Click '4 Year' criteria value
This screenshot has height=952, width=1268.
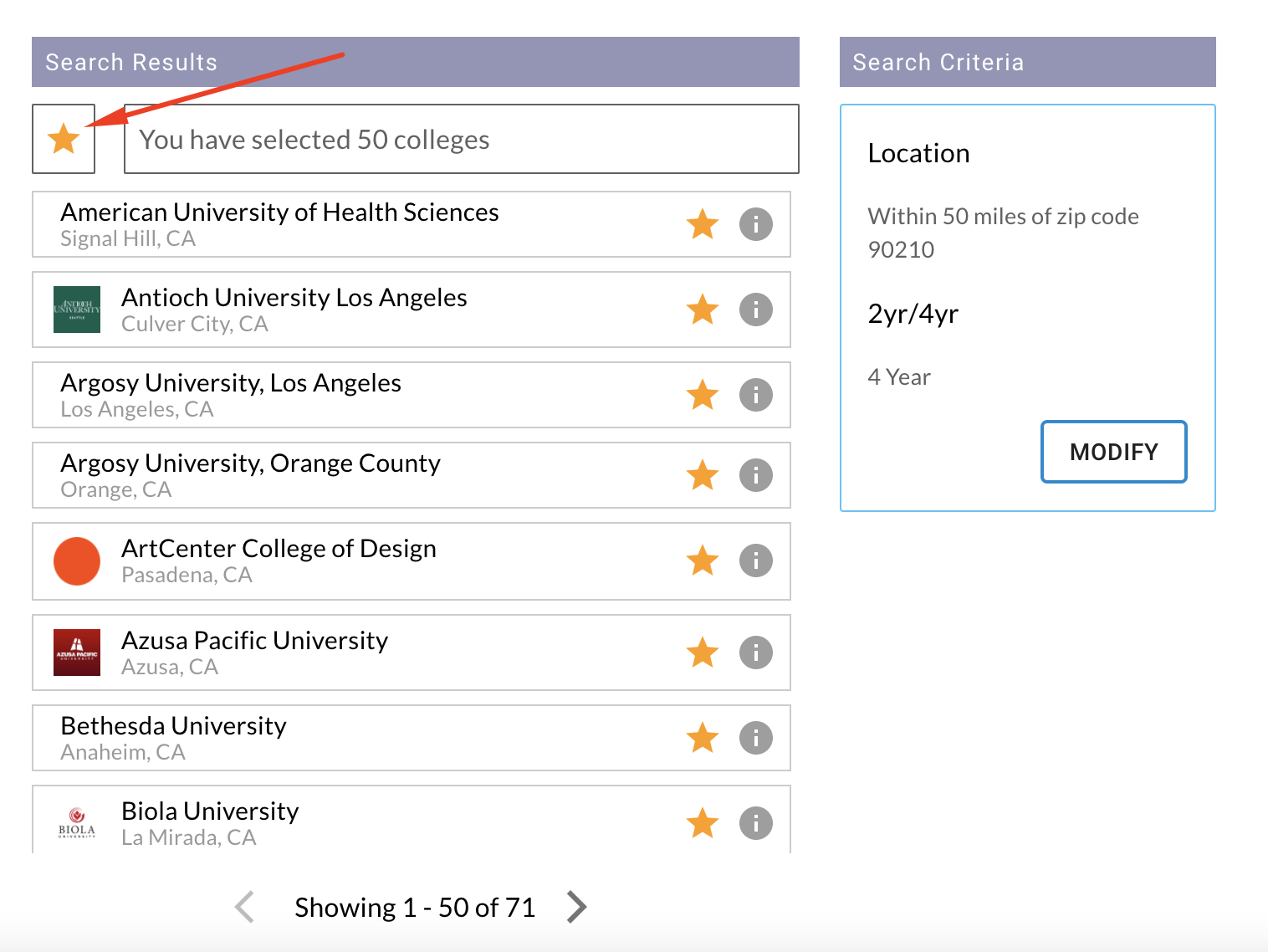tap(899, 377)
